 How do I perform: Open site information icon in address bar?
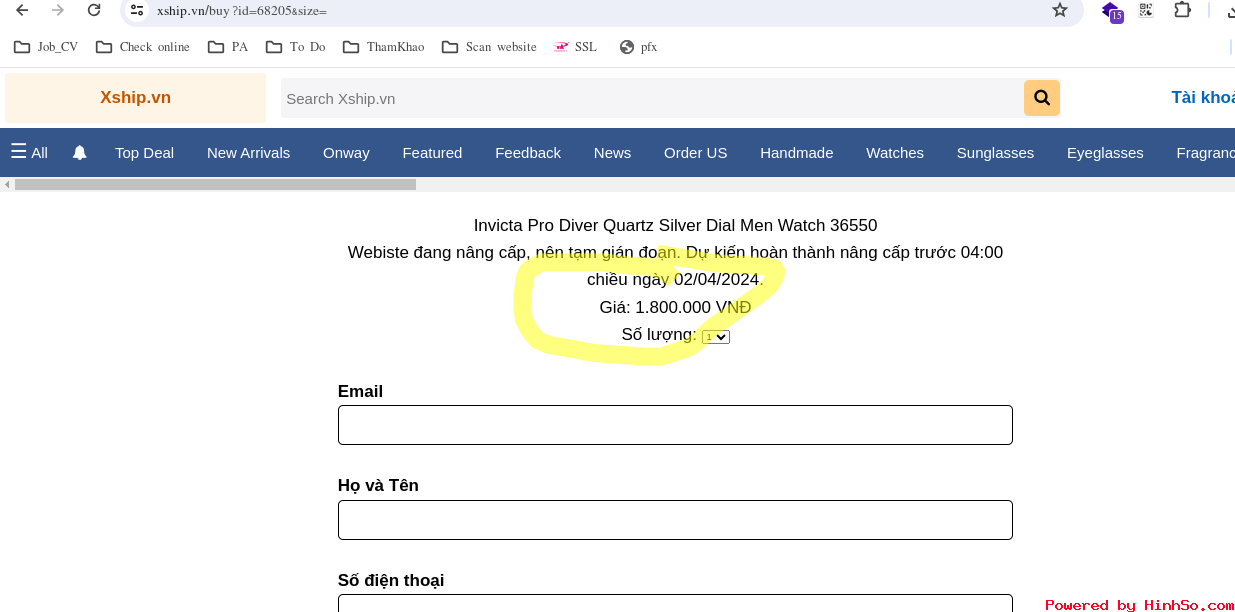click(x=137, y=10)
